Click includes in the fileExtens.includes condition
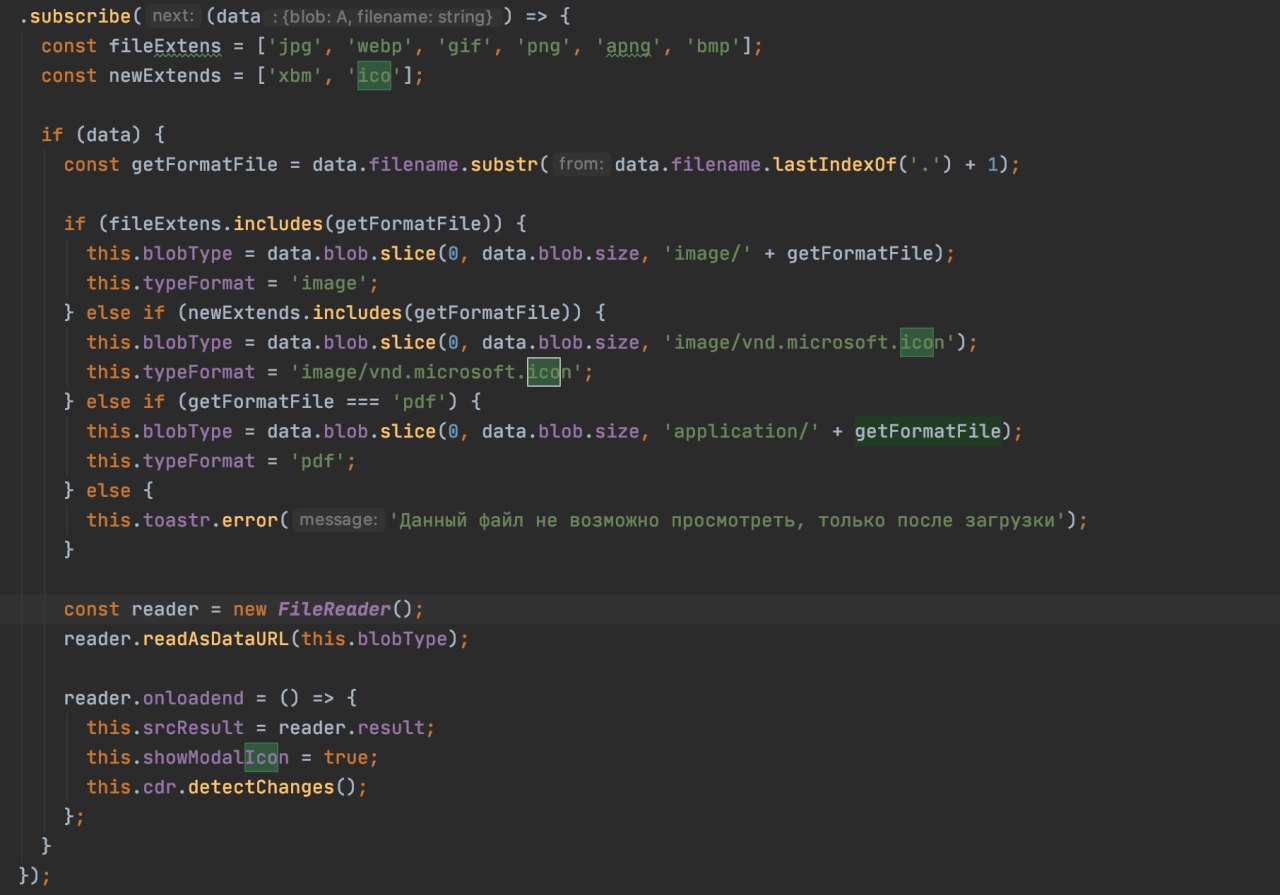This screenshot has width=1280, height=895. click(x=278, y=224)
